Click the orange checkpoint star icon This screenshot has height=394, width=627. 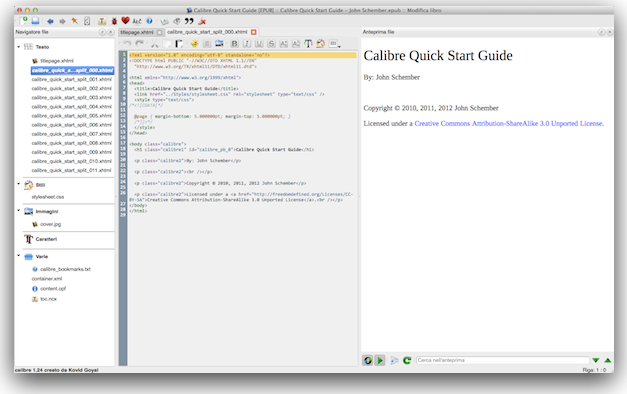coord(75,21)
